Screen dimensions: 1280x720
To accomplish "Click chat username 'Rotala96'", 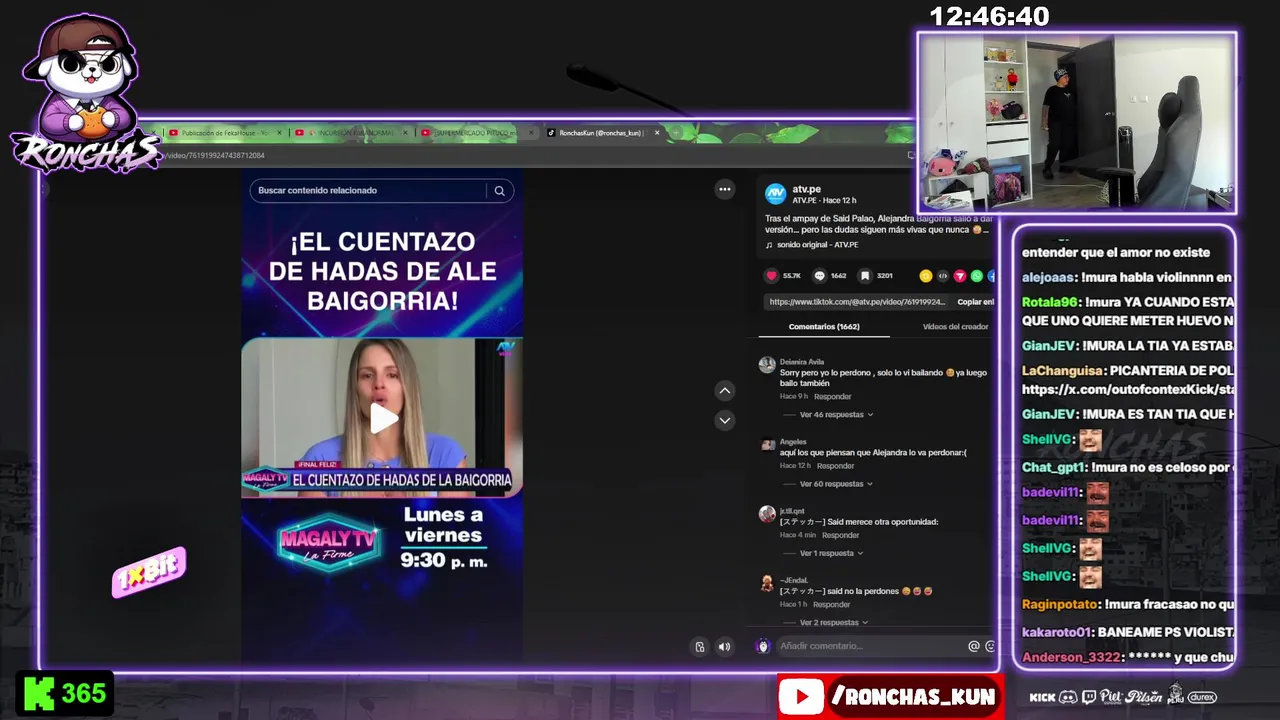I will point(1050,302).
